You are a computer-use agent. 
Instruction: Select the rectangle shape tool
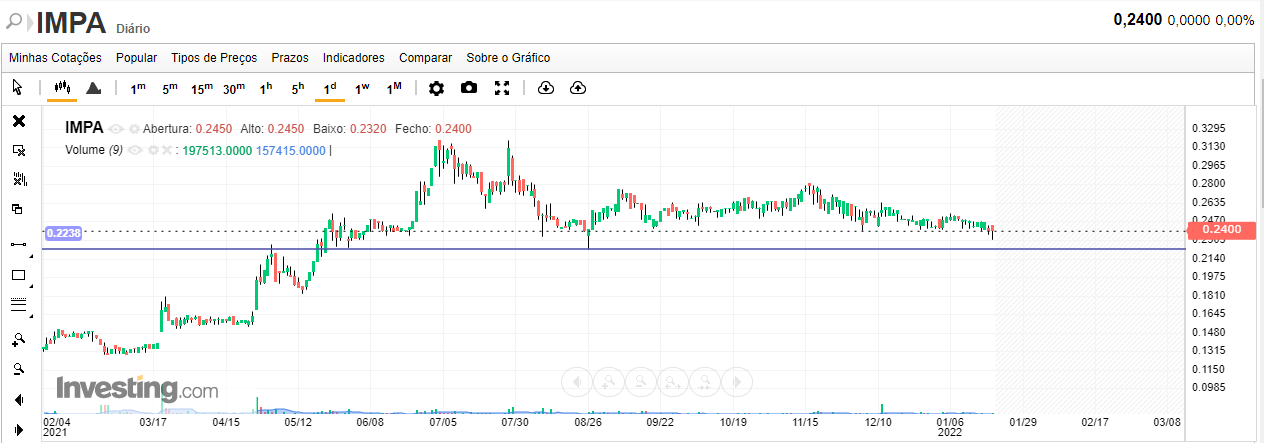tap(17, 275)
